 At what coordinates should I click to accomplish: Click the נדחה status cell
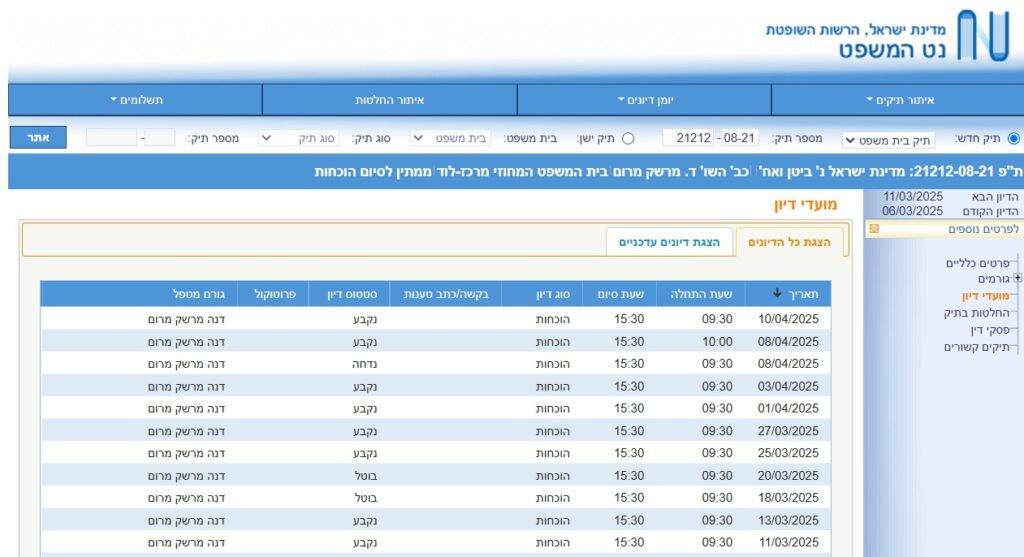coord(364,364)
